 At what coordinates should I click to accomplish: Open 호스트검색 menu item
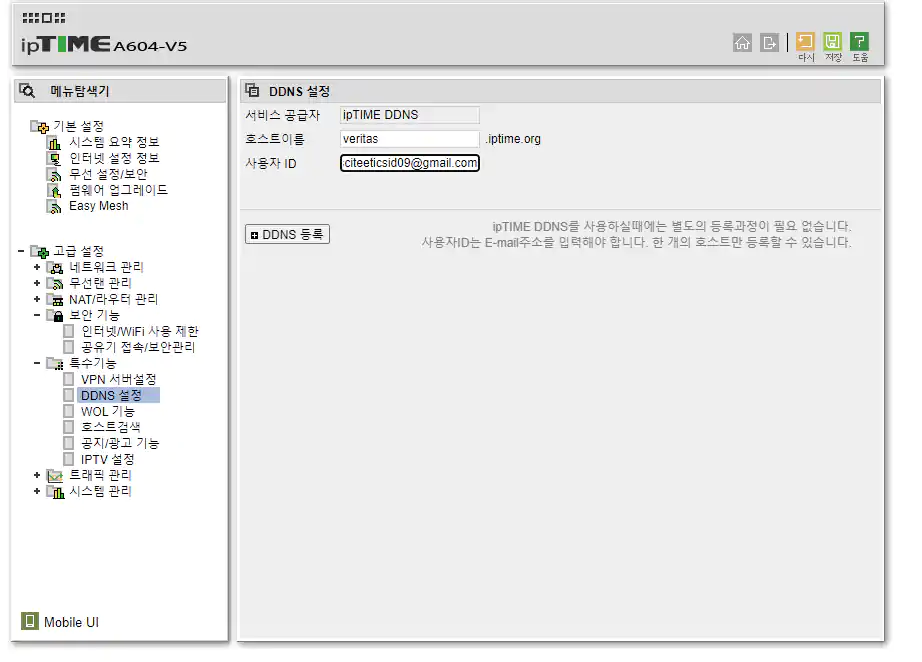tap(111, 427)
